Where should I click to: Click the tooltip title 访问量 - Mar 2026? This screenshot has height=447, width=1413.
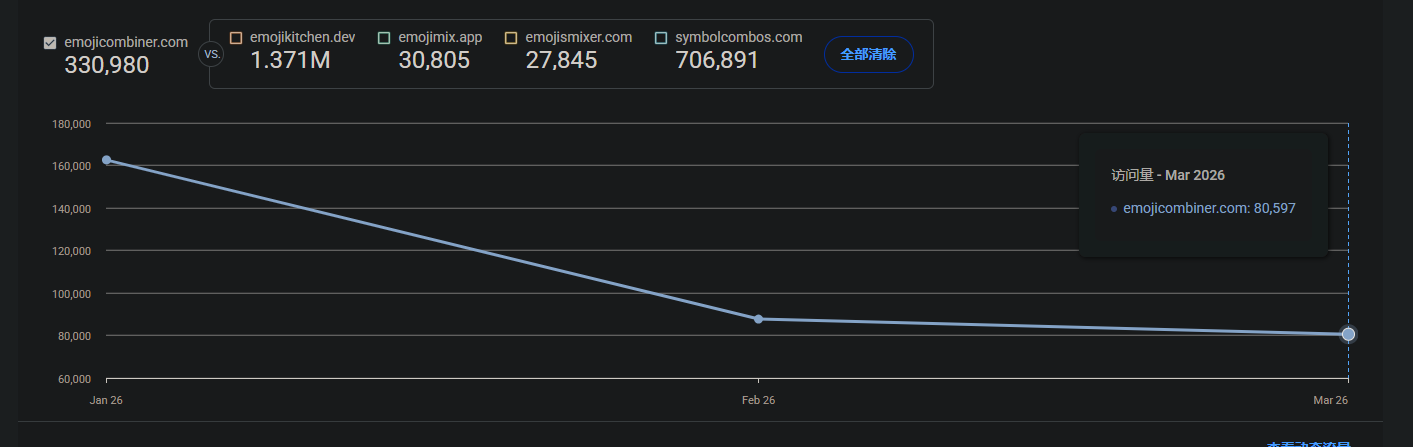1168,175
